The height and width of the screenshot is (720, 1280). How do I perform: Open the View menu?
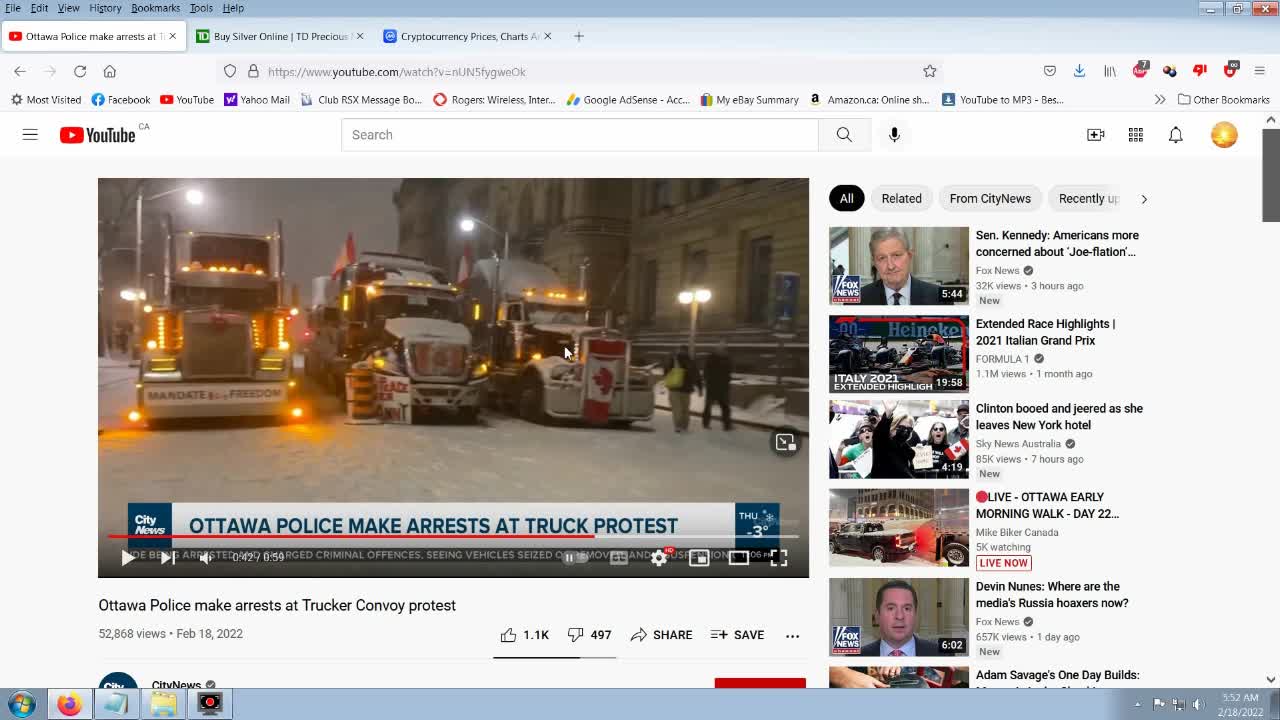(68, 8)
